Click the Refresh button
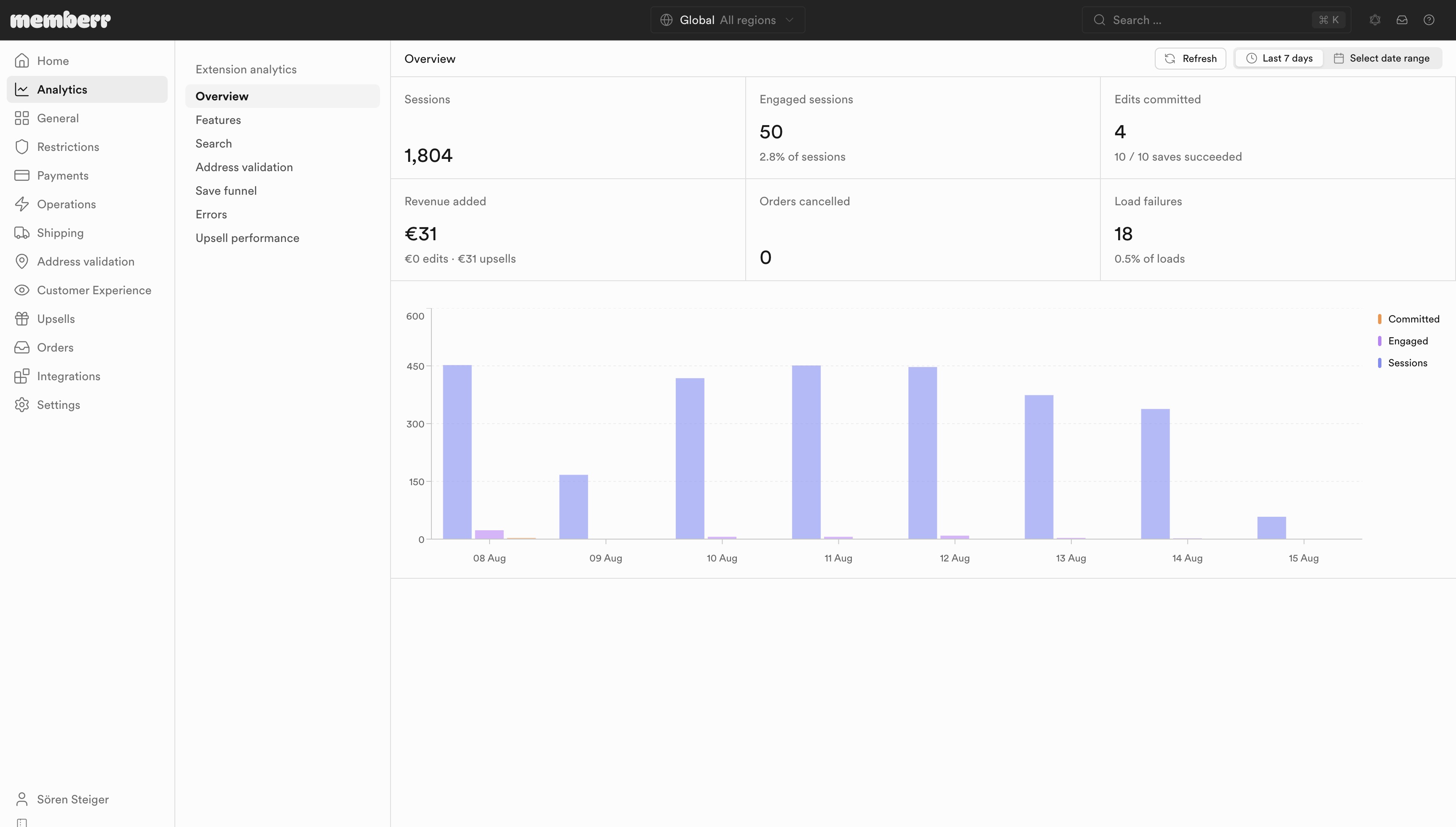Viewport: 1456px width, 827px height. (x=1190, y=59)
